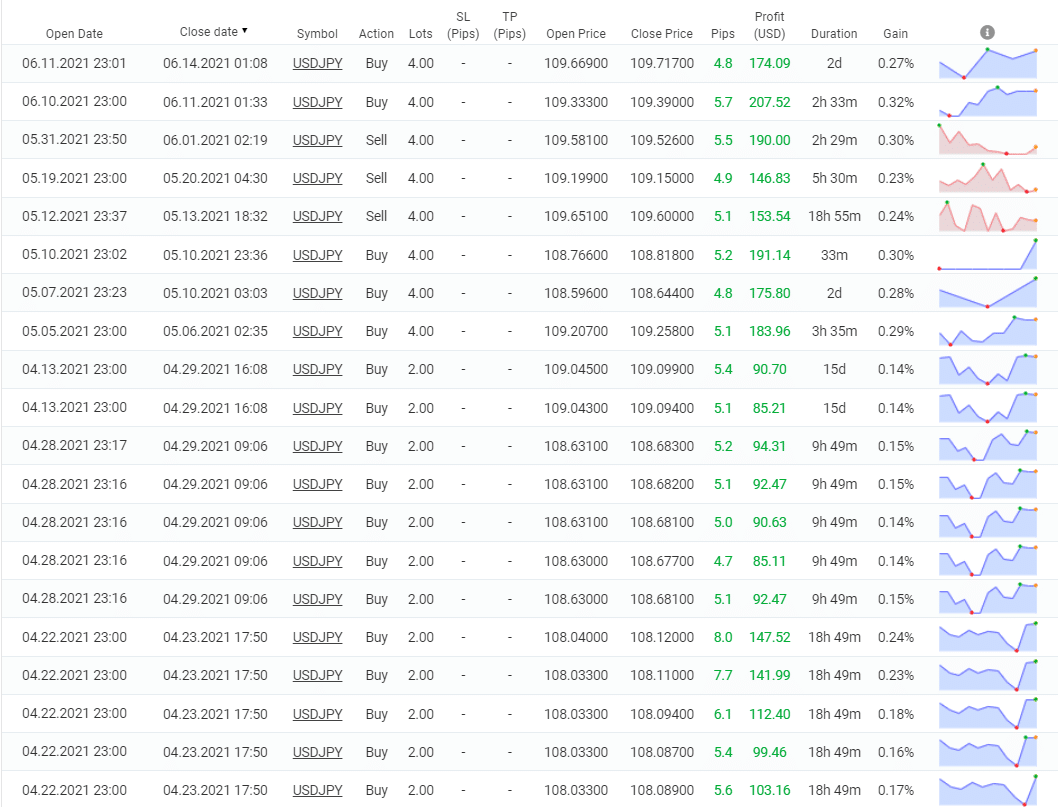View sparkline chart for 174.09 profit trade
Viewport: 1058px width, 807px height.
point(988,63)
